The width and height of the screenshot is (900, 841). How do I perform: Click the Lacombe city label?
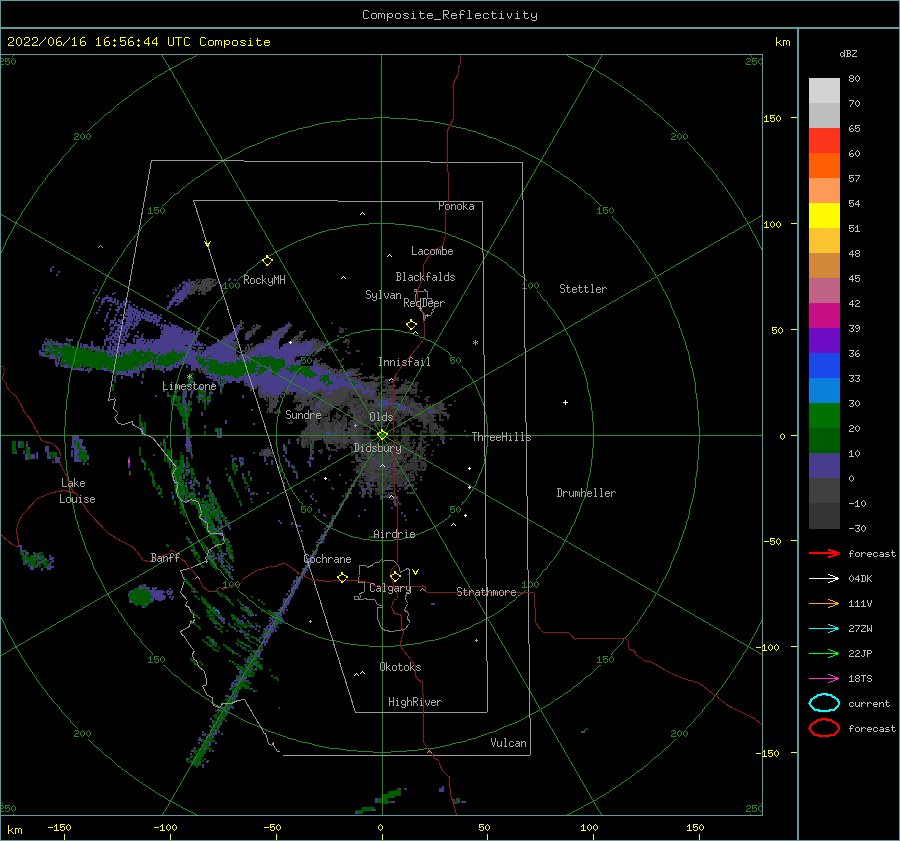coord(432,251)
